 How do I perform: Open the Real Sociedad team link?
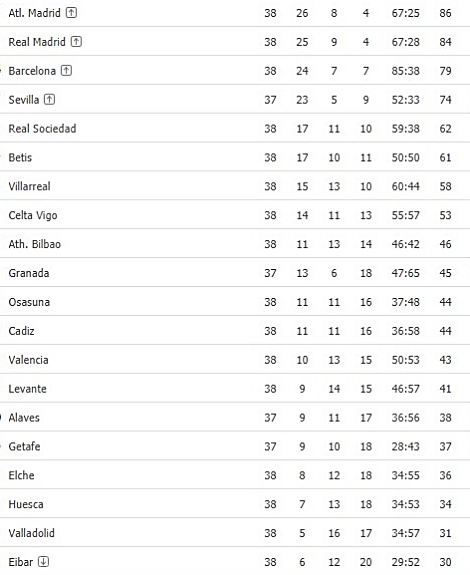click(43, 129)
